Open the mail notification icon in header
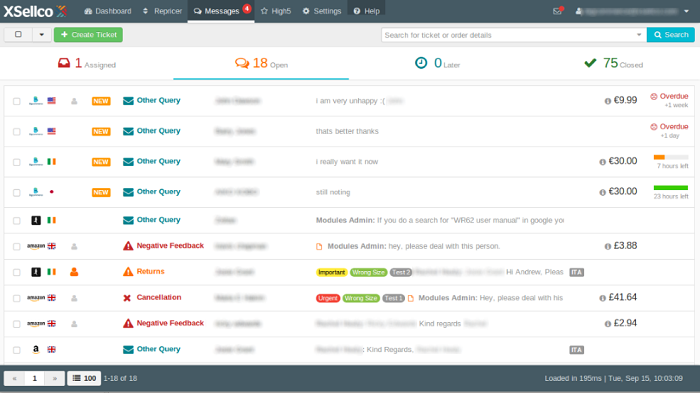700x393 pixels. point(558,11)
